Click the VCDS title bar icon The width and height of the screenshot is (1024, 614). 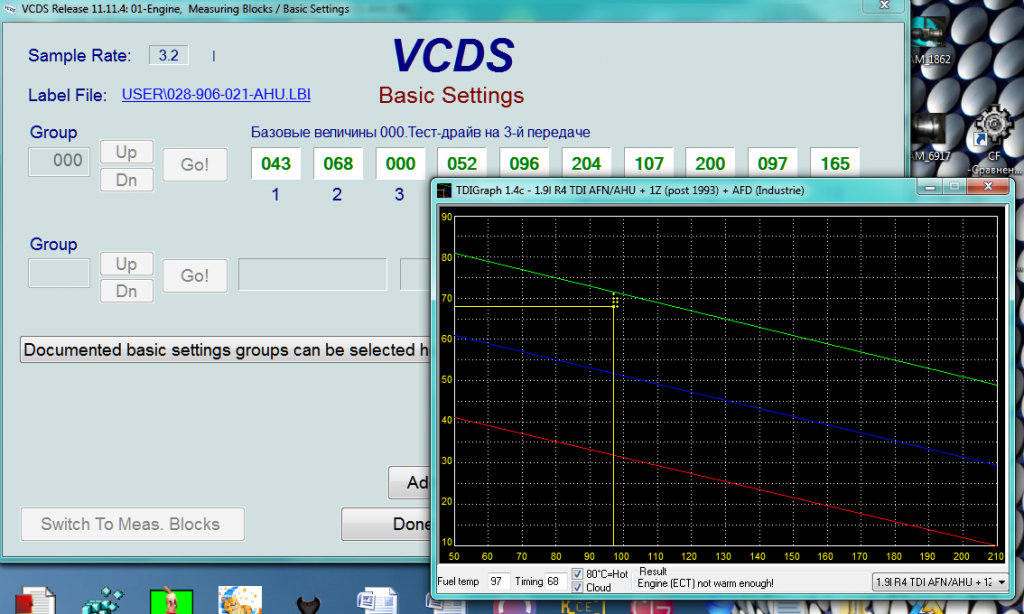pyautogui.click(x=9, y=9)
